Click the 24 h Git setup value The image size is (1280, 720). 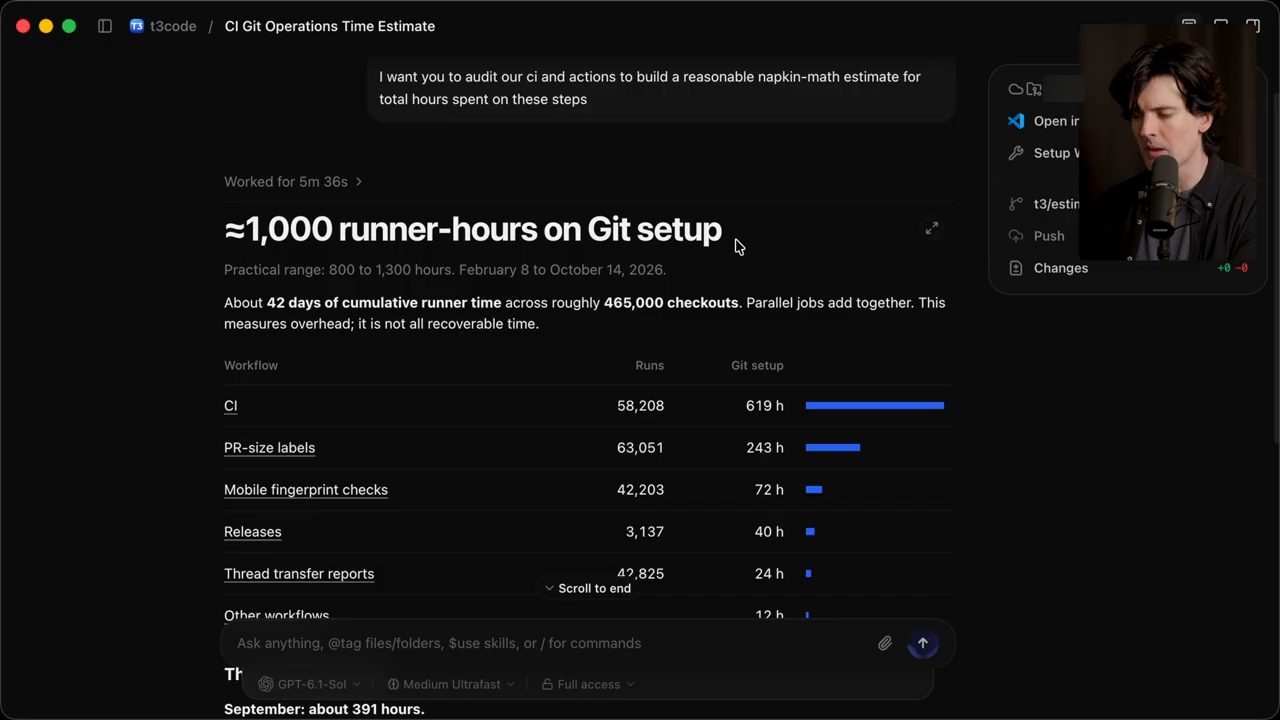pos(769,574)
